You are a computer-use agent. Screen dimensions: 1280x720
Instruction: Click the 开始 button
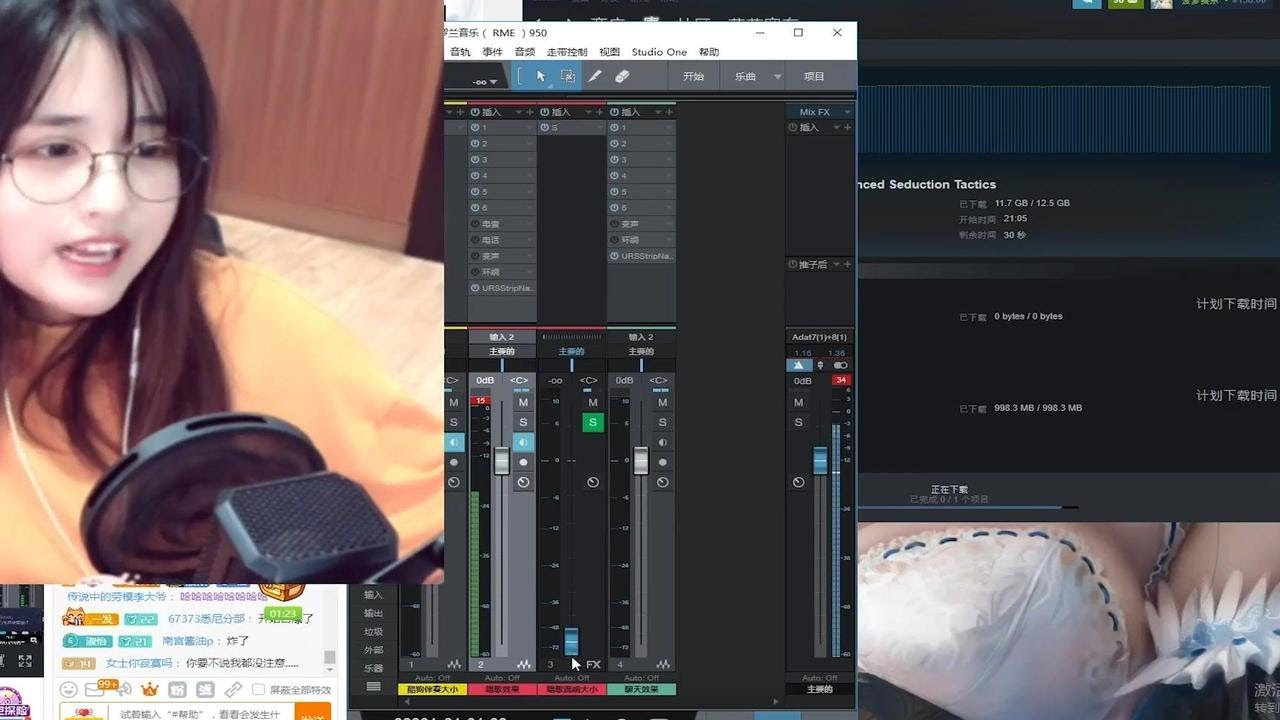(694, 77)
